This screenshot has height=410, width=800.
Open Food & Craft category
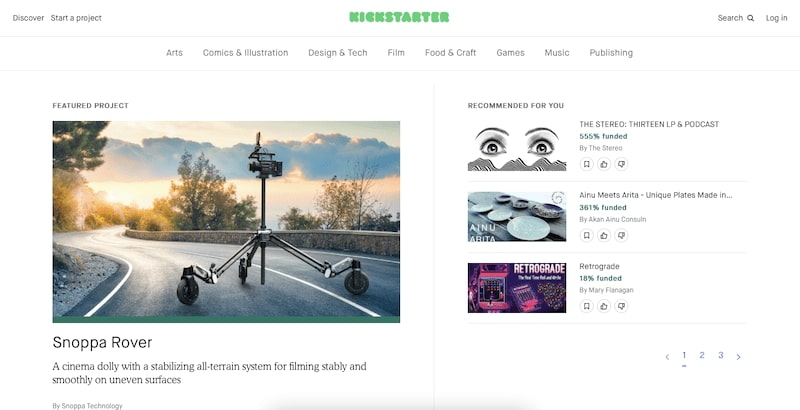click(x=451, y=53)
